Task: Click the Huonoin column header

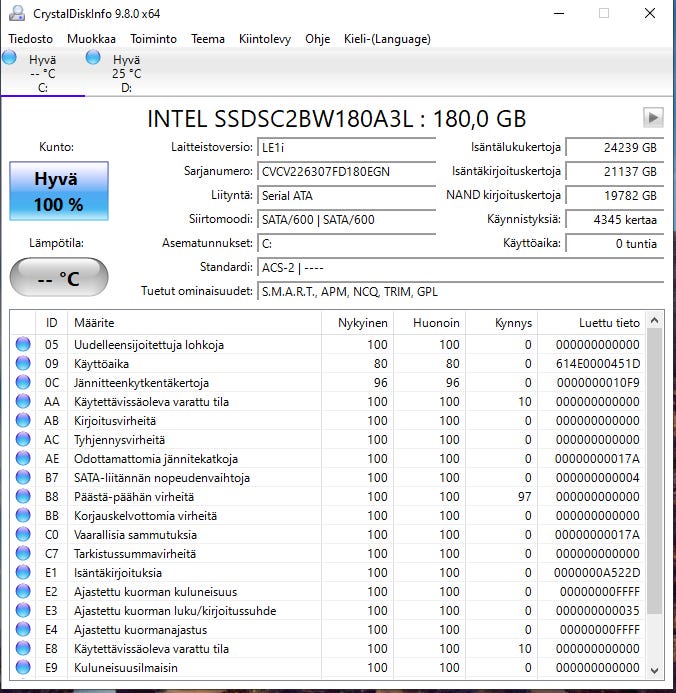Action: coord(429,323)
